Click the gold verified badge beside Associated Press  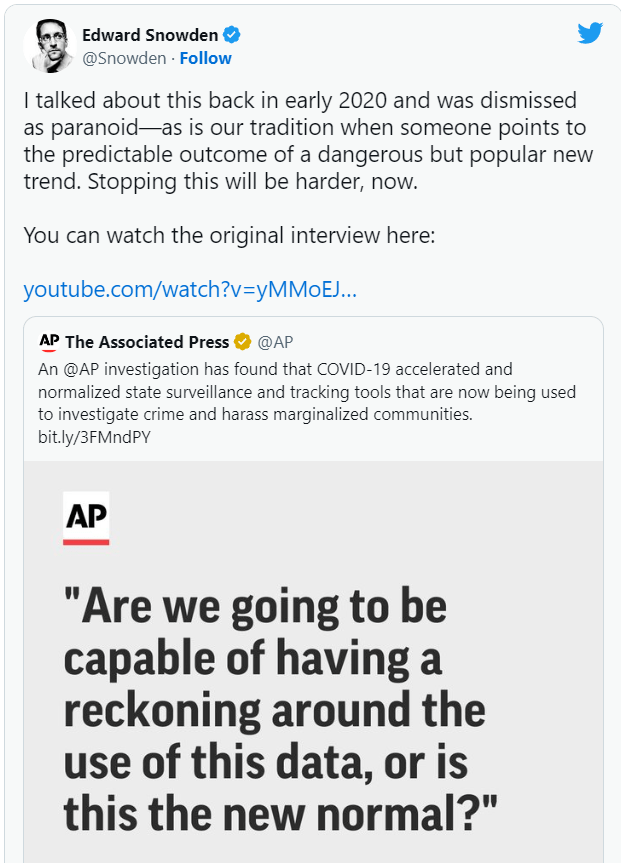[242, 342]
